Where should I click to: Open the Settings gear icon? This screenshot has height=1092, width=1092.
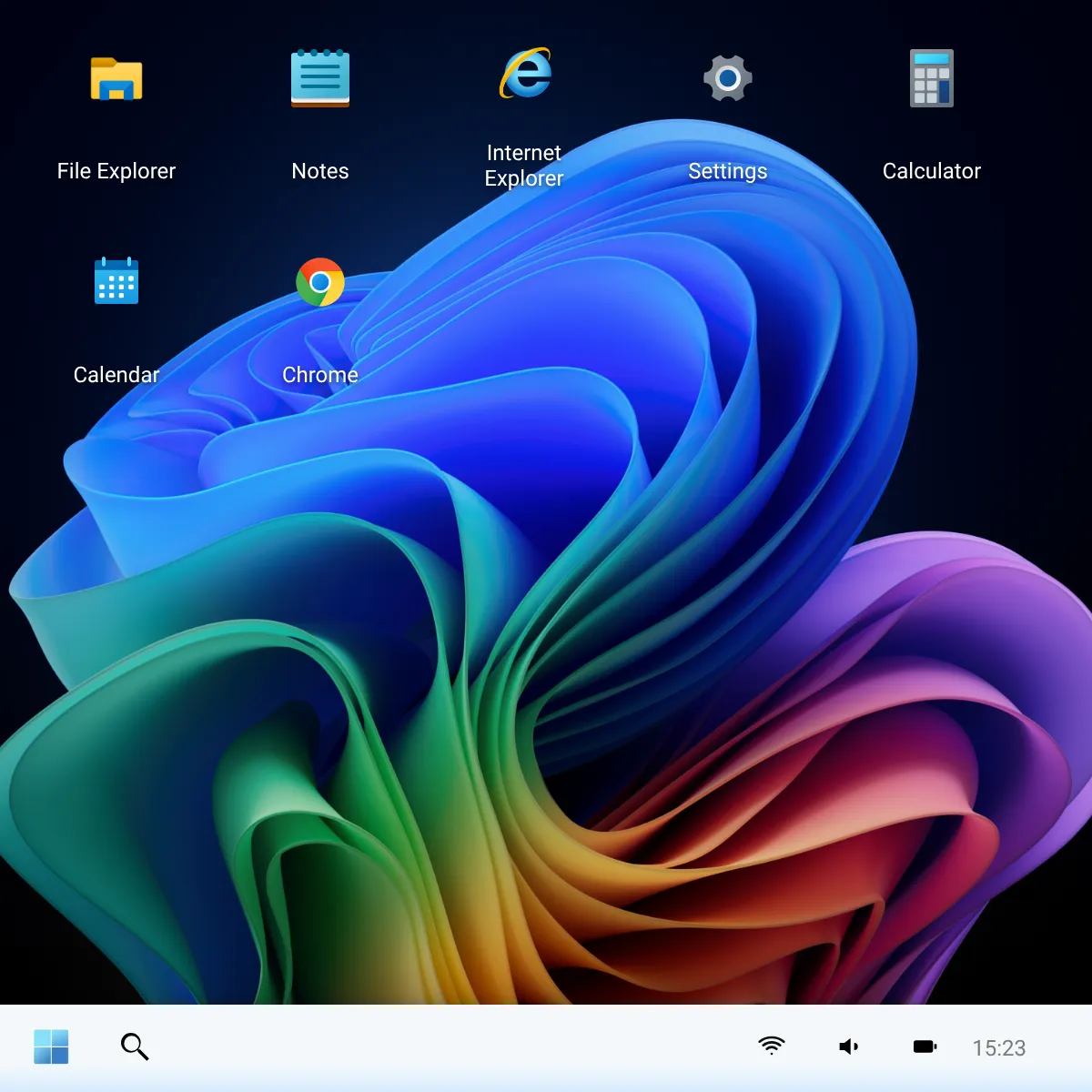pyautogui.click(x=728, y=79)
